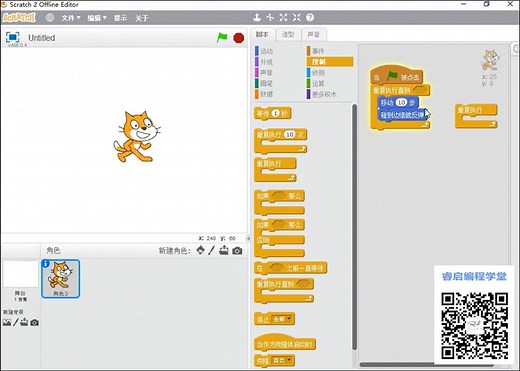Open the clone block dropdown arrow
The width and height of the screenshot is (520, 371).
point(288,360)
